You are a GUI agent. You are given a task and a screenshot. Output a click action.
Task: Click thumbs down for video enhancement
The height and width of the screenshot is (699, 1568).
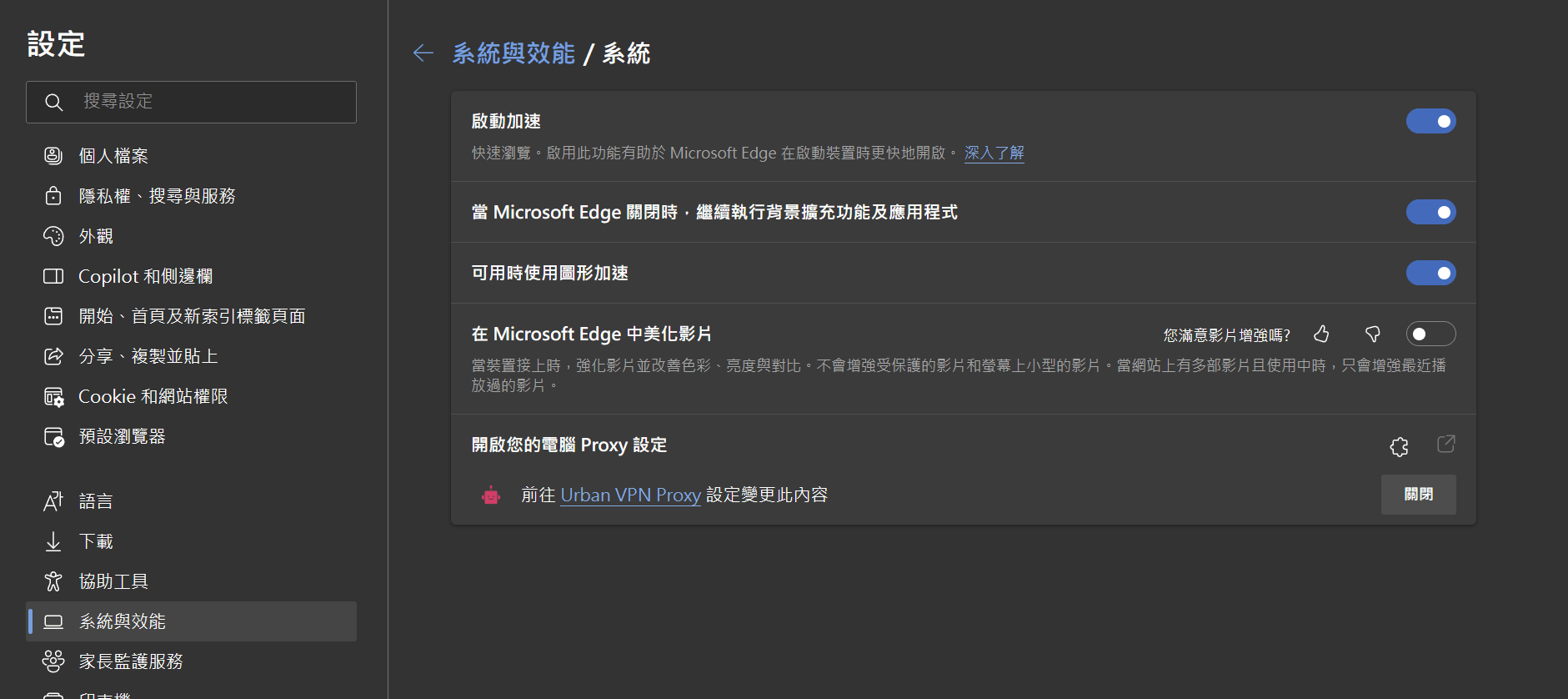click(x=1372, y=334)
